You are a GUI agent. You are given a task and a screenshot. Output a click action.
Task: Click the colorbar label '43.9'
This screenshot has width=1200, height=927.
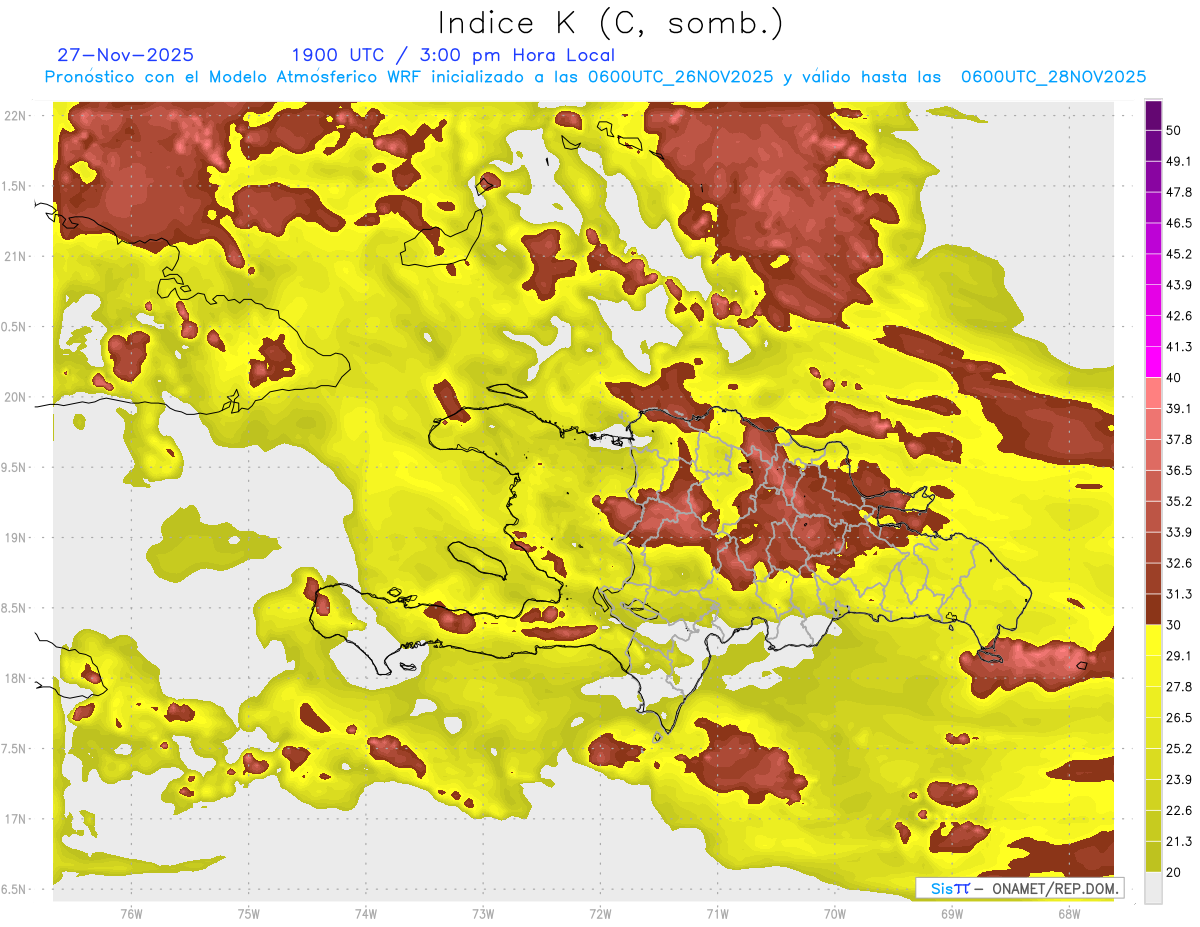(x=1179, y=285)
